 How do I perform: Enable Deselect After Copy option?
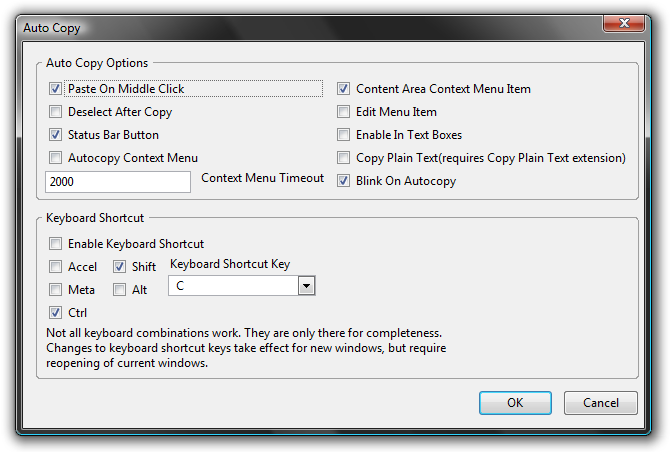[x=55, y=112]
